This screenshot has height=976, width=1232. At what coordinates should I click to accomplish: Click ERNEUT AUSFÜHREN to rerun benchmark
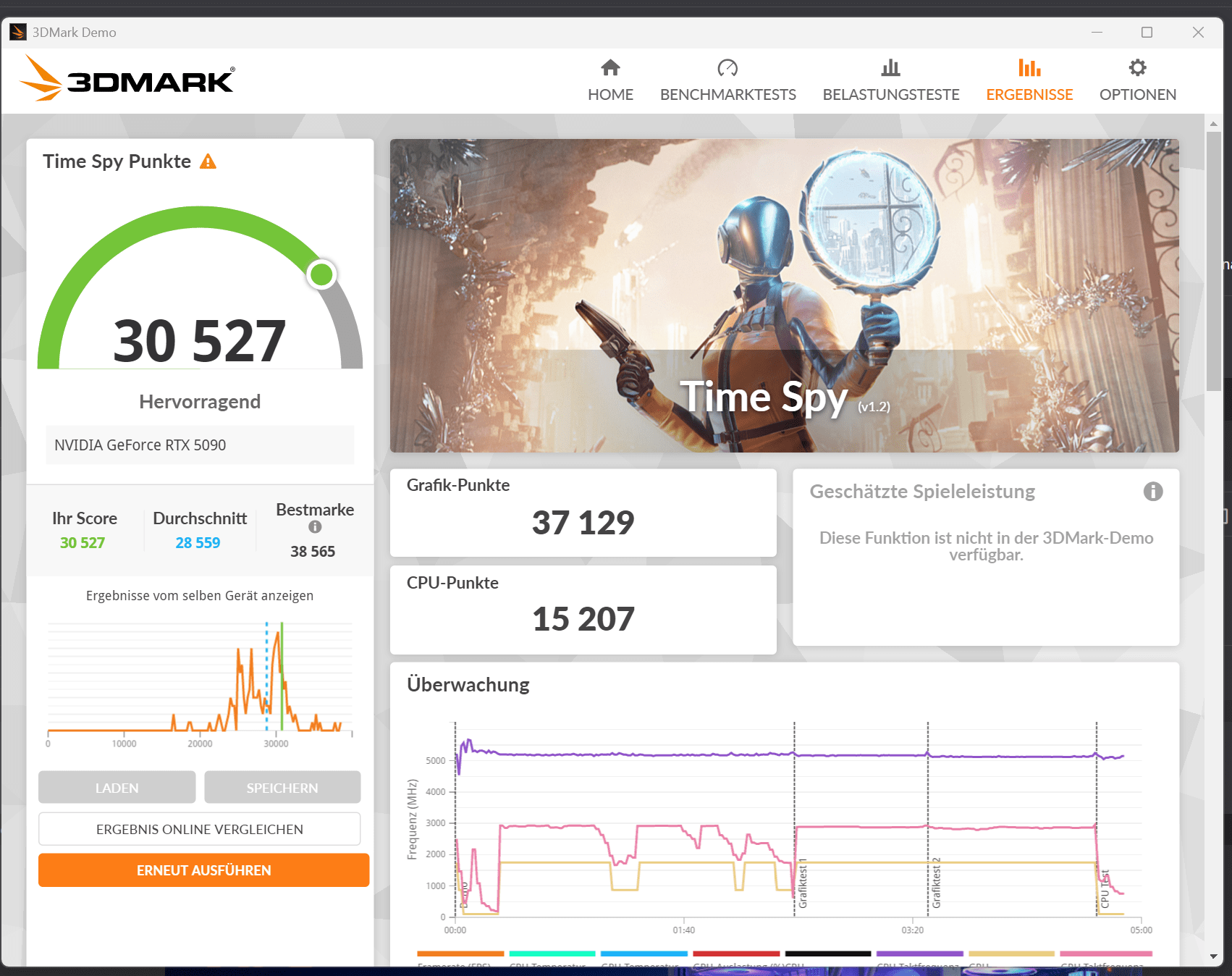(x=203, y=870)
